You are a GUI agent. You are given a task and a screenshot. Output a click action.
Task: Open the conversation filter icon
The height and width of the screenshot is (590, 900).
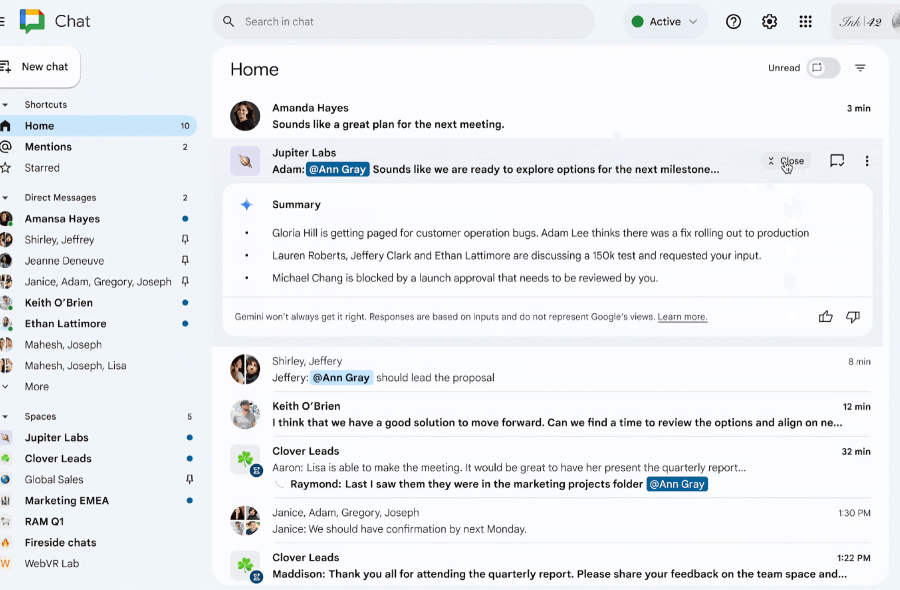coord(861,68)
